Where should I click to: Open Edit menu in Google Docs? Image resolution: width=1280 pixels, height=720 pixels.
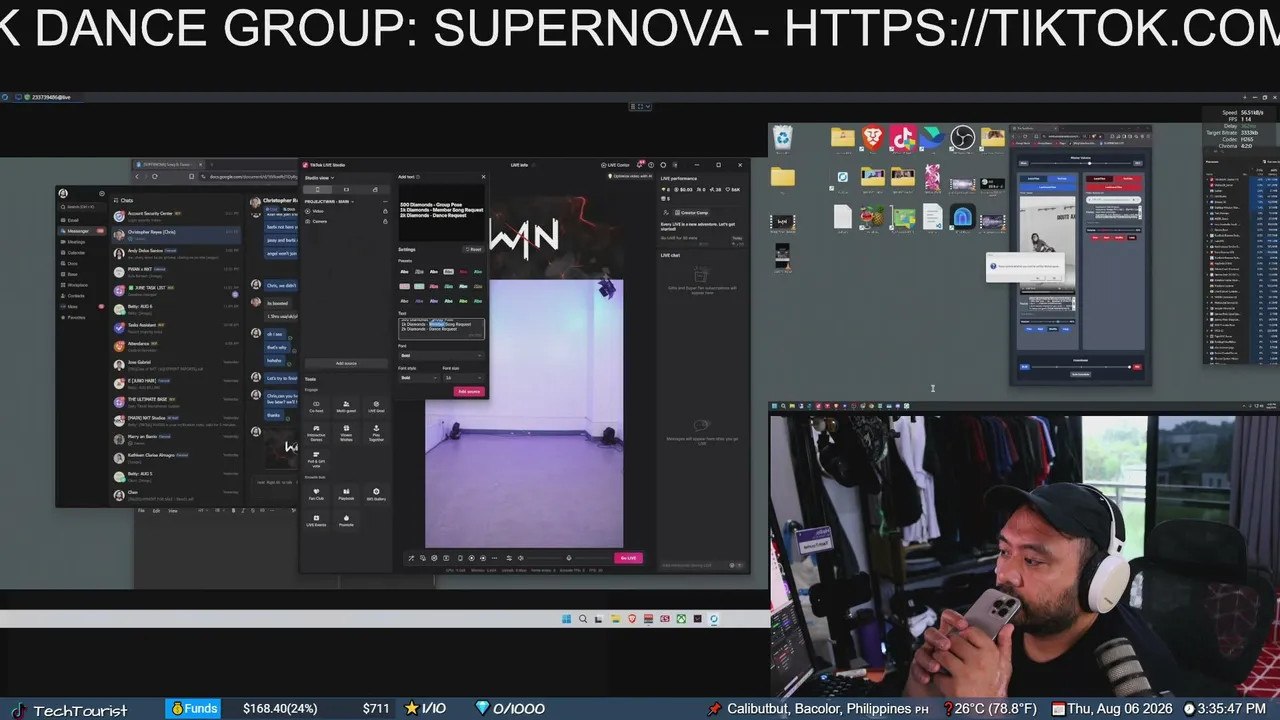(156, 511)
